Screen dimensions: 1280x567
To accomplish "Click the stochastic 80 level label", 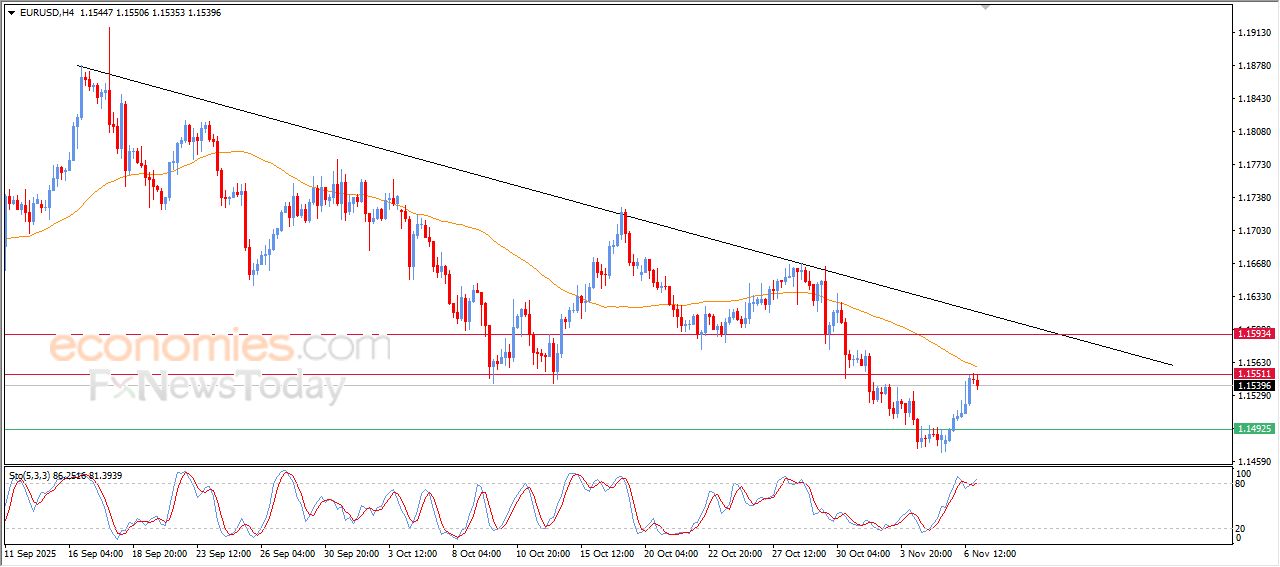I will (1241, 484).
